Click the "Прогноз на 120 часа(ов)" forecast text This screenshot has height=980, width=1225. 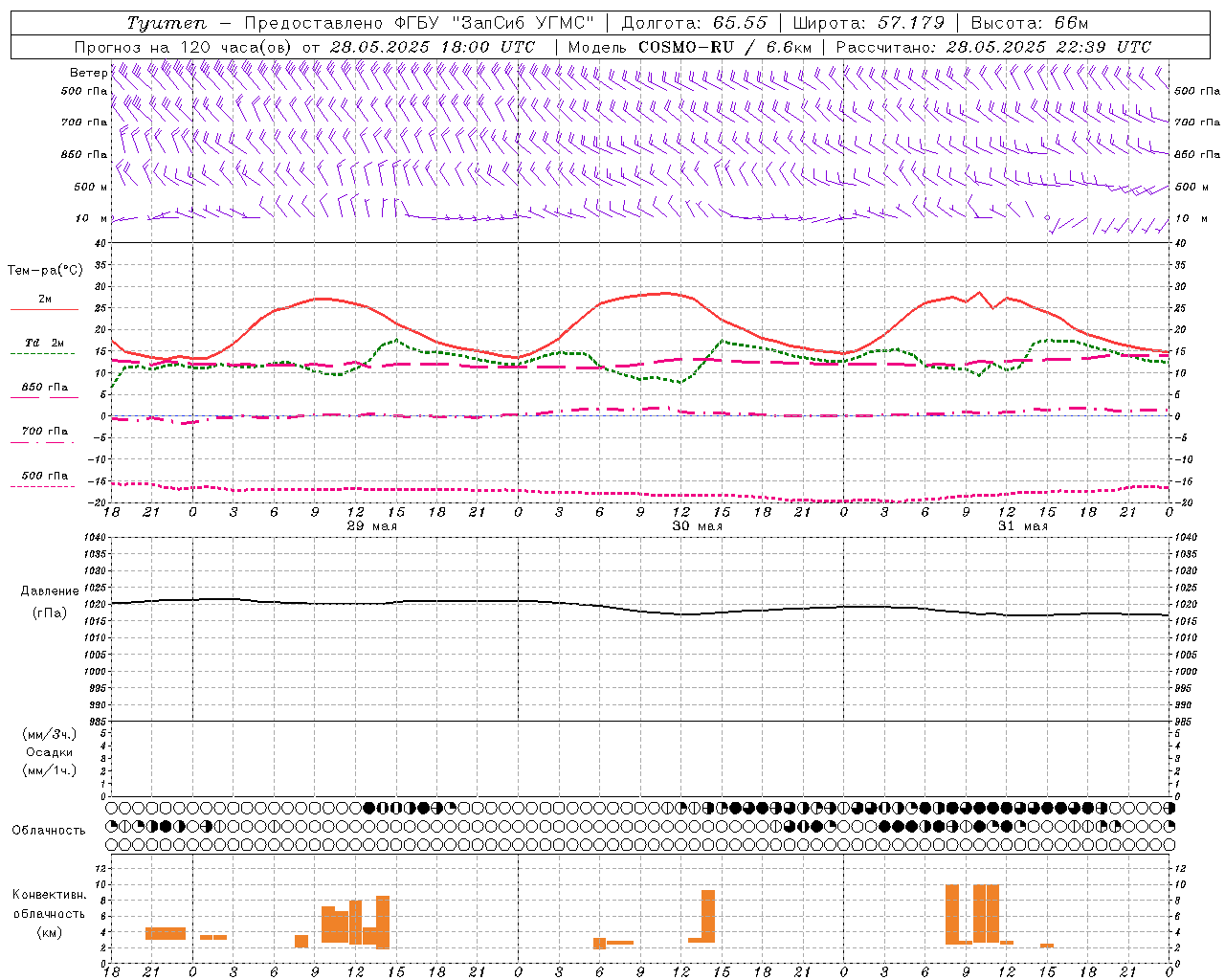tap(184, 47)
